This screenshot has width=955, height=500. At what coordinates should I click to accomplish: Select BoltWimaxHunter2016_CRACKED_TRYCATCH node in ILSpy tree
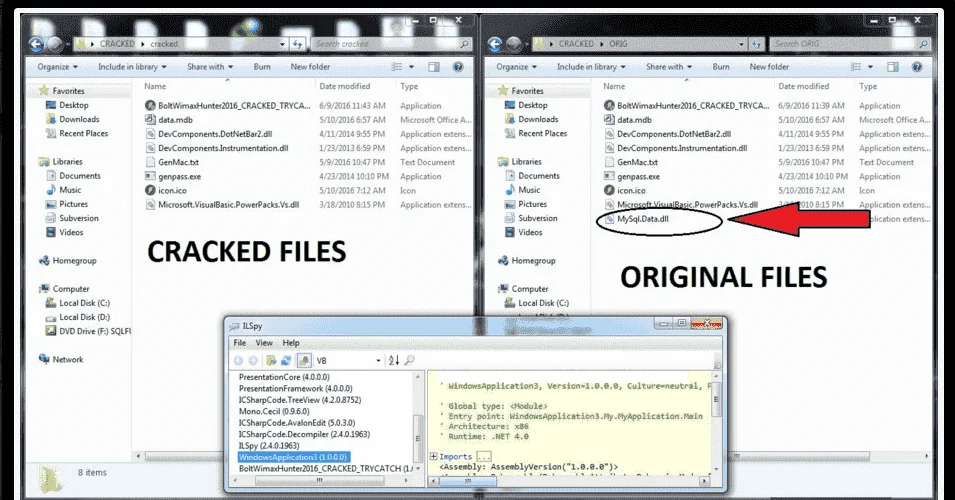point(326,468)
